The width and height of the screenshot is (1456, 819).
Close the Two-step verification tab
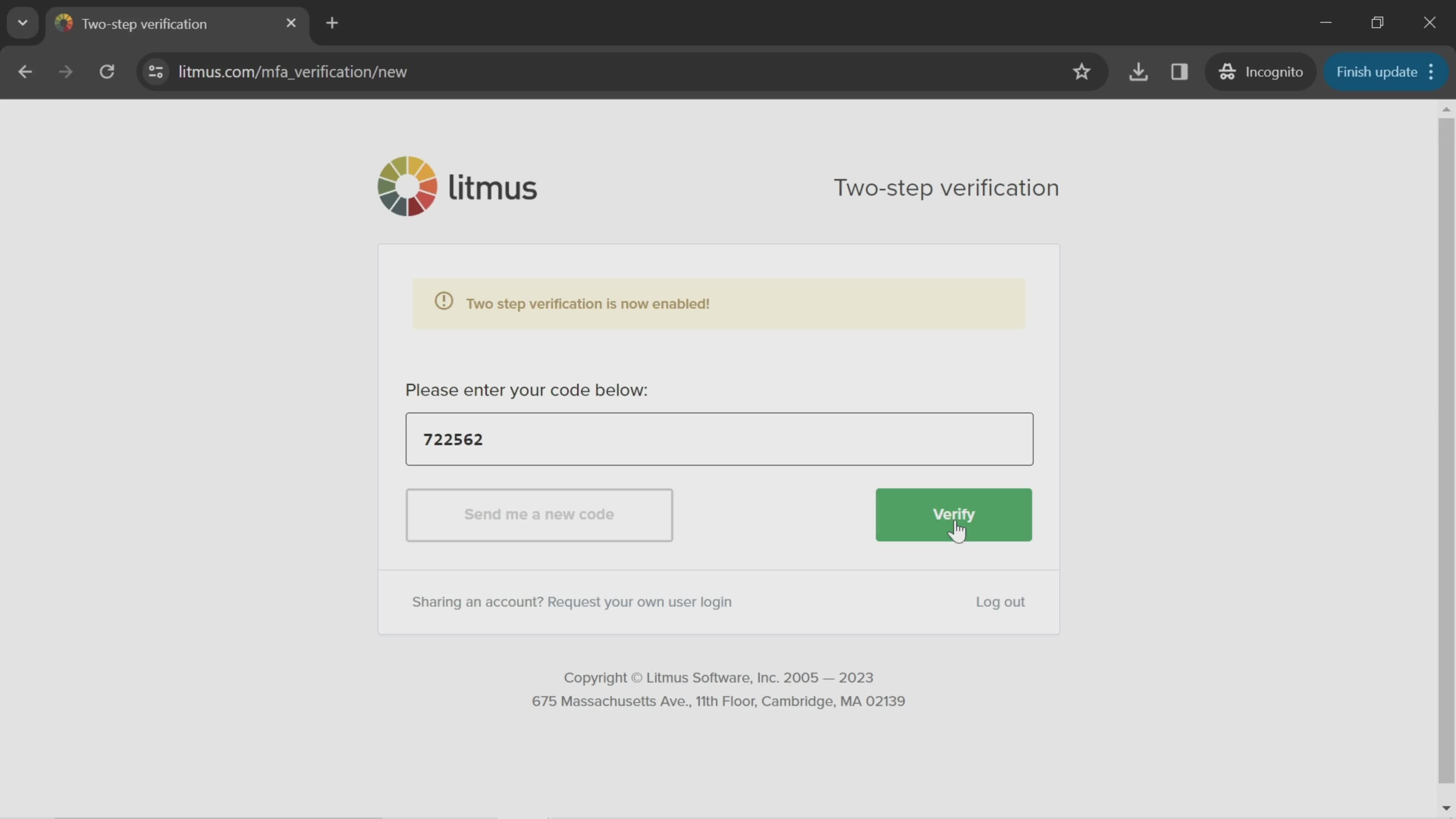coord(291,23)
